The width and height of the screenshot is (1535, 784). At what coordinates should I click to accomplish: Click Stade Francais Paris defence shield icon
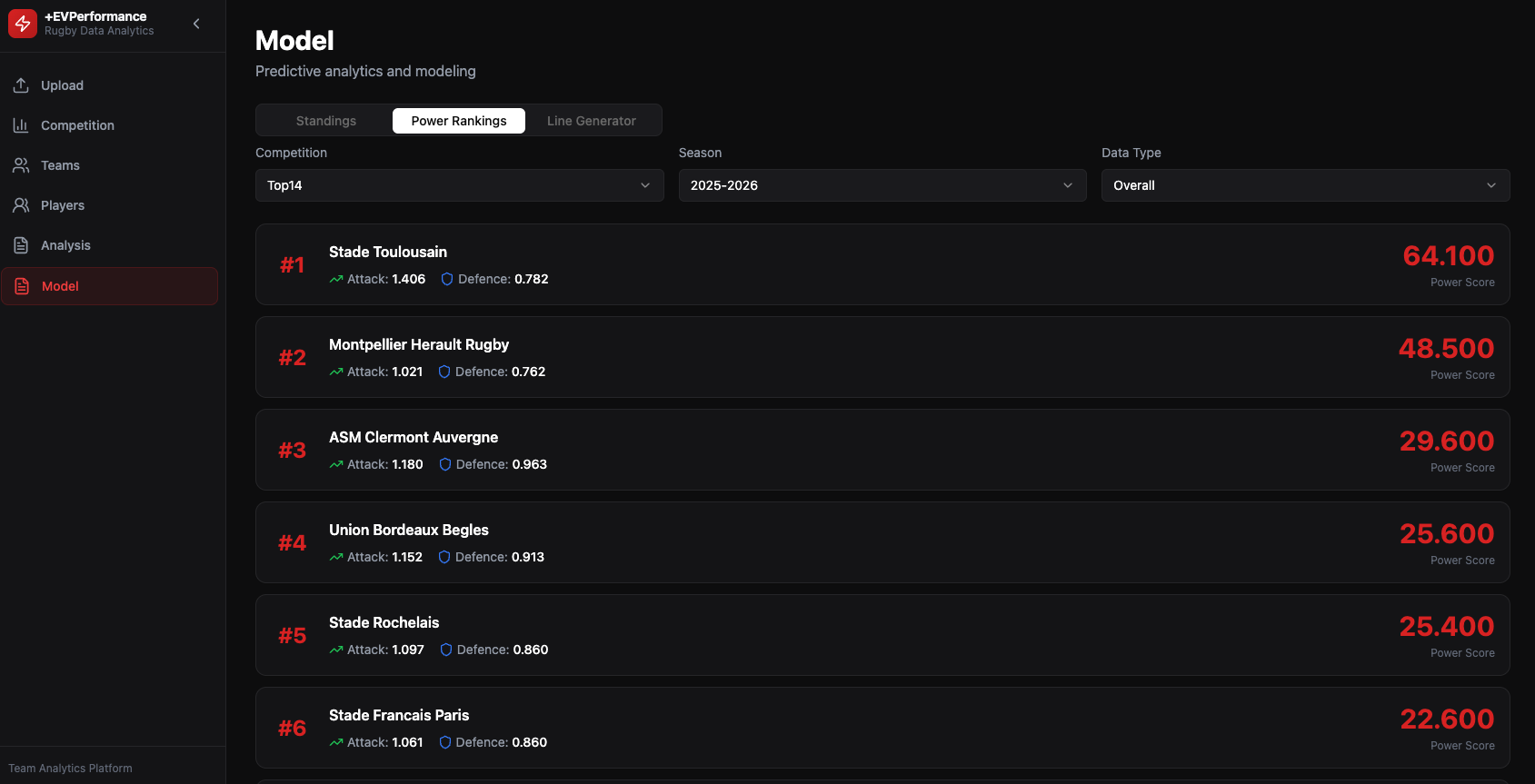445,742
